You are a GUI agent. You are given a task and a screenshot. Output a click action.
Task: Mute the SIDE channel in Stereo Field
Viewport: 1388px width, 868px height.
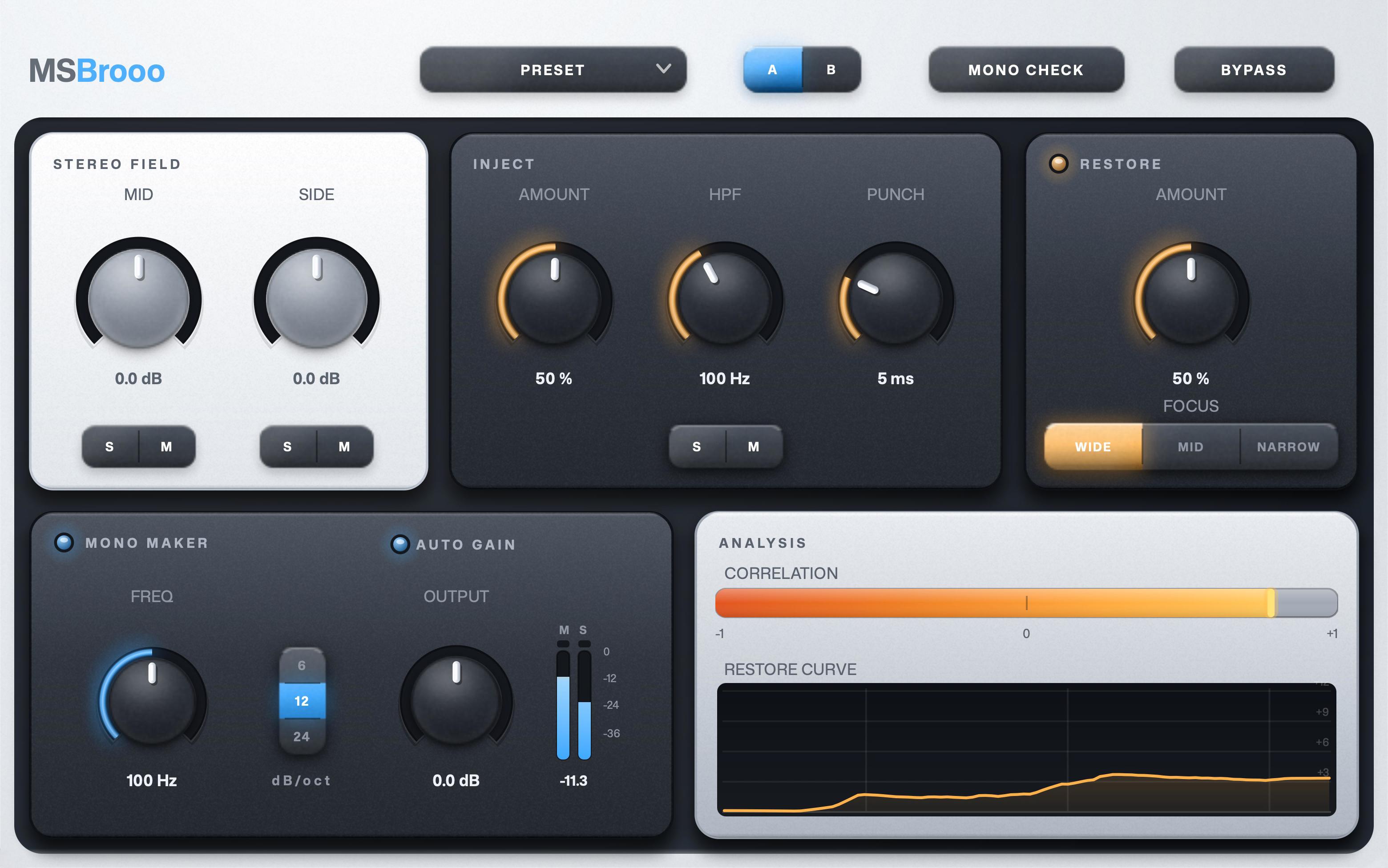coord(345,446)
